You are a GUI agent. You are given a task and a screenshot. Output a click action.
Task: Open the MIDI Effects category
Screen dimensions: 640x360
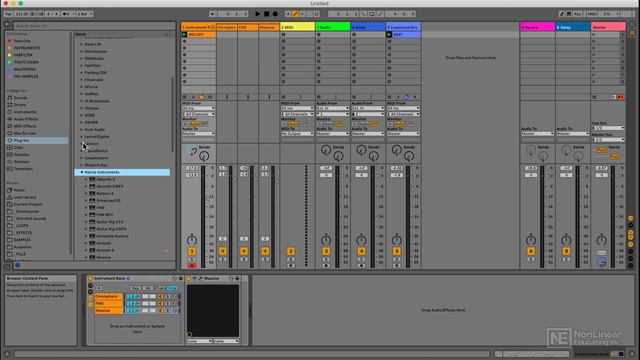coord(25,126)
